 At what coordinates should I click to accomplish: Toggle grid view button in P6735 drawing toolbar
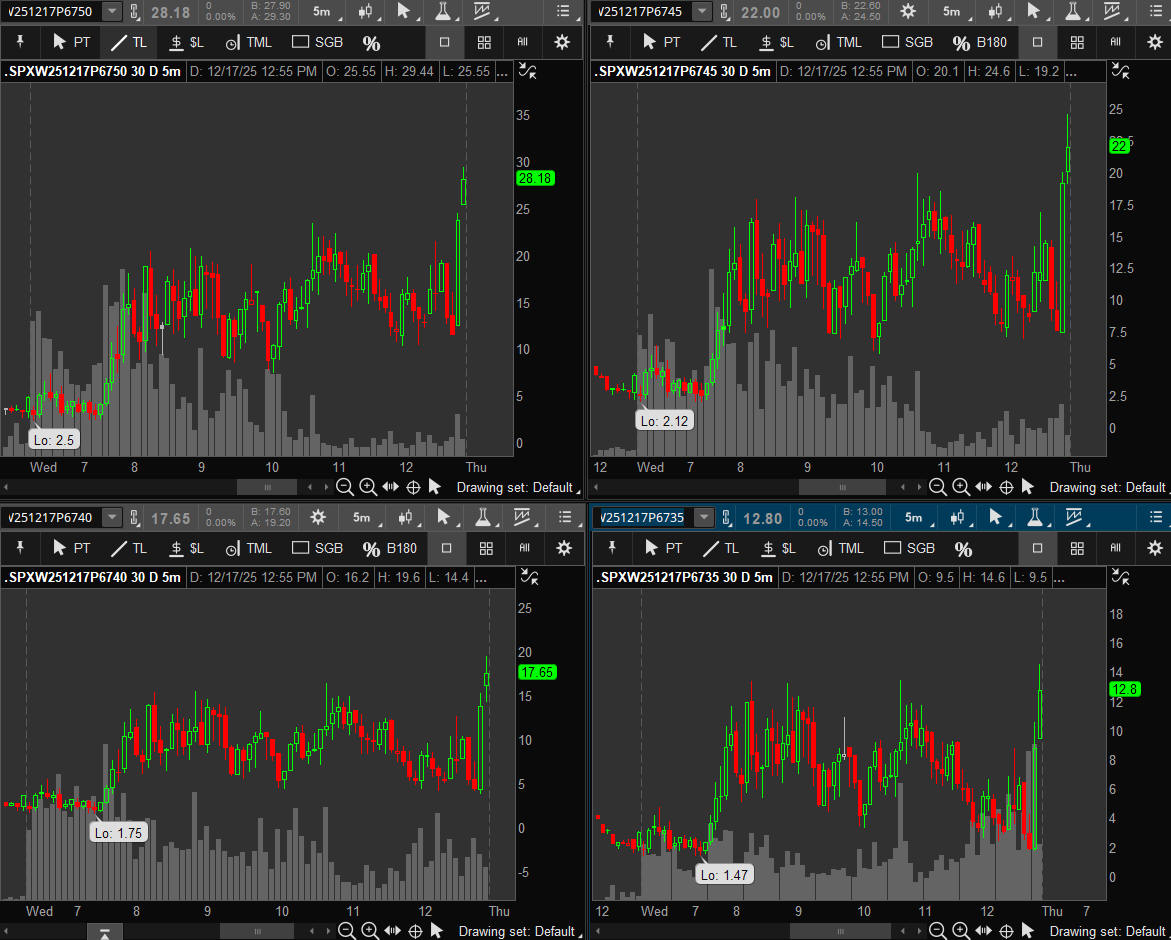1076,548
